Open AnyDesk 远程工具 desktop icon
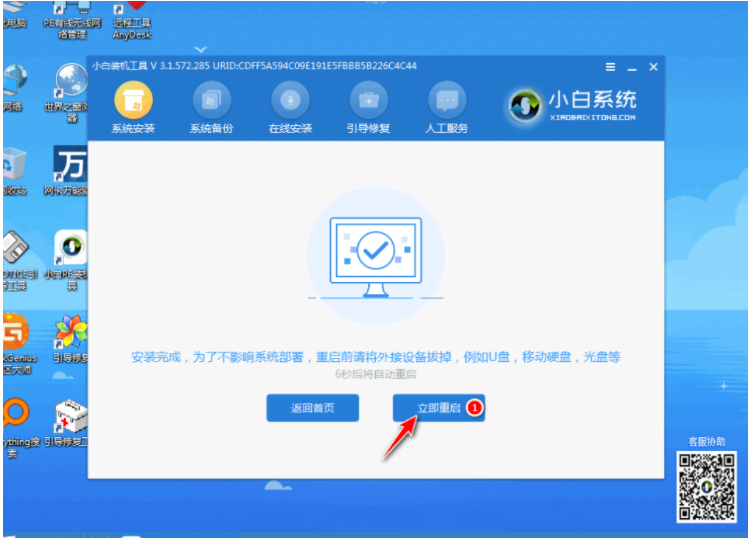The image size is (753, 540). click(x=132, y=20)
